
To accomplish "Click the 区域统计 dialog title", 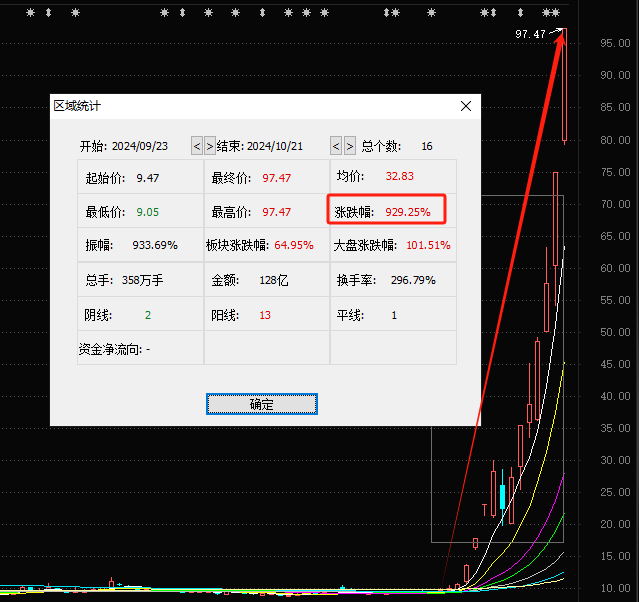I will [77, 106].
